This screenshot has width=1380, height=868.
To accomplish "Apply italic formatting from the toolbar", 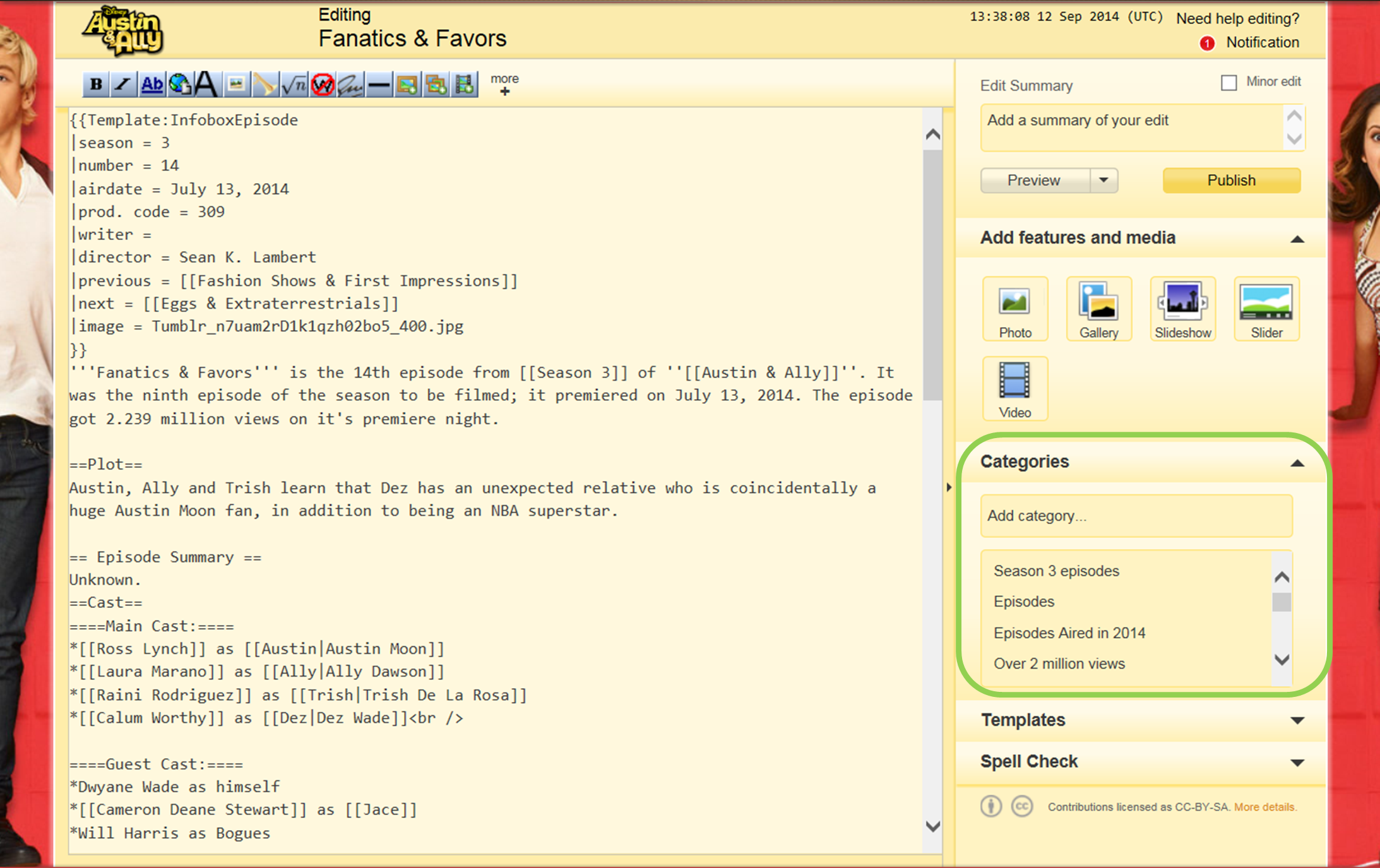I will [x=123, y=84].
